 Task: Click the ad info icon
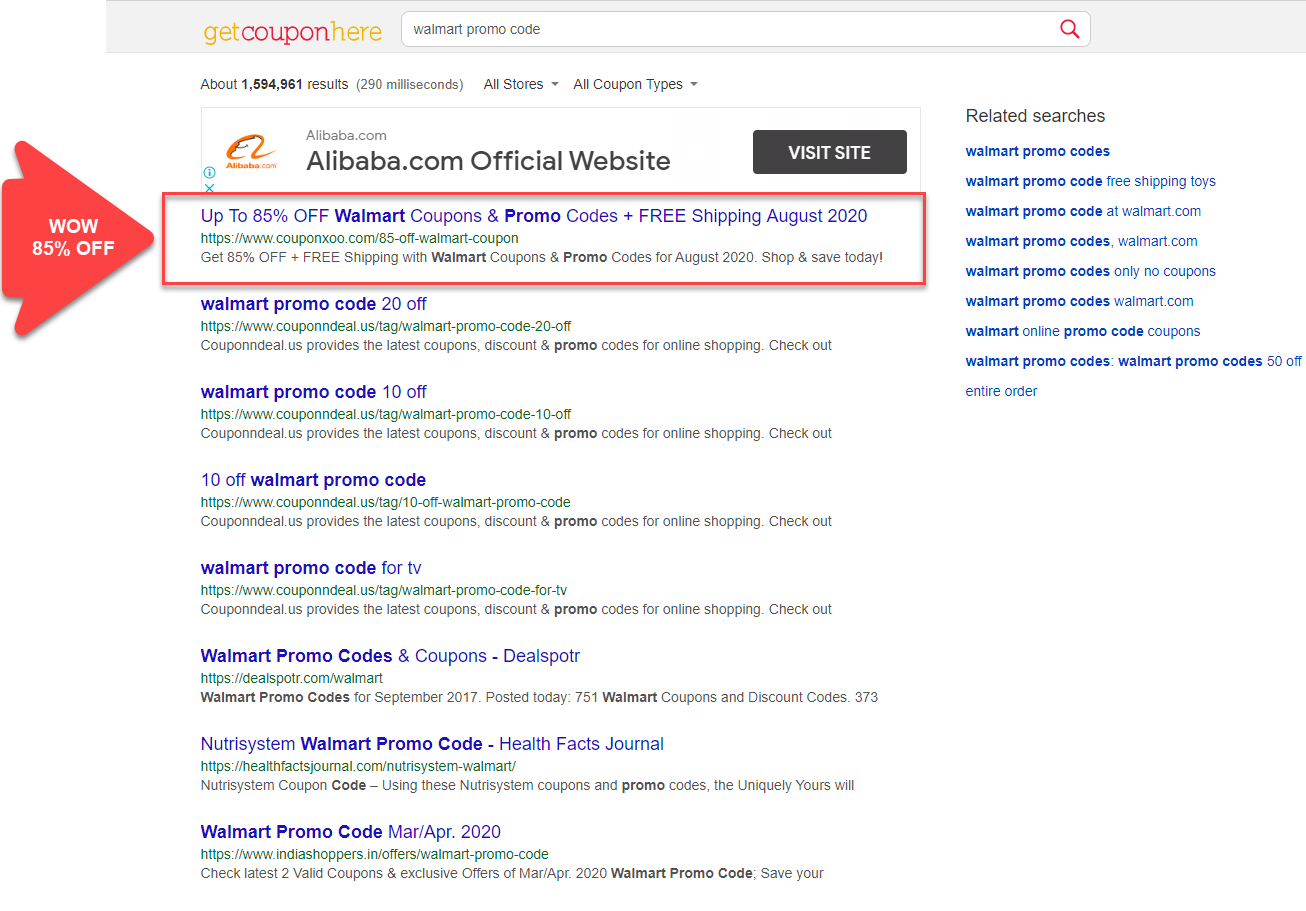pos(209,172)
